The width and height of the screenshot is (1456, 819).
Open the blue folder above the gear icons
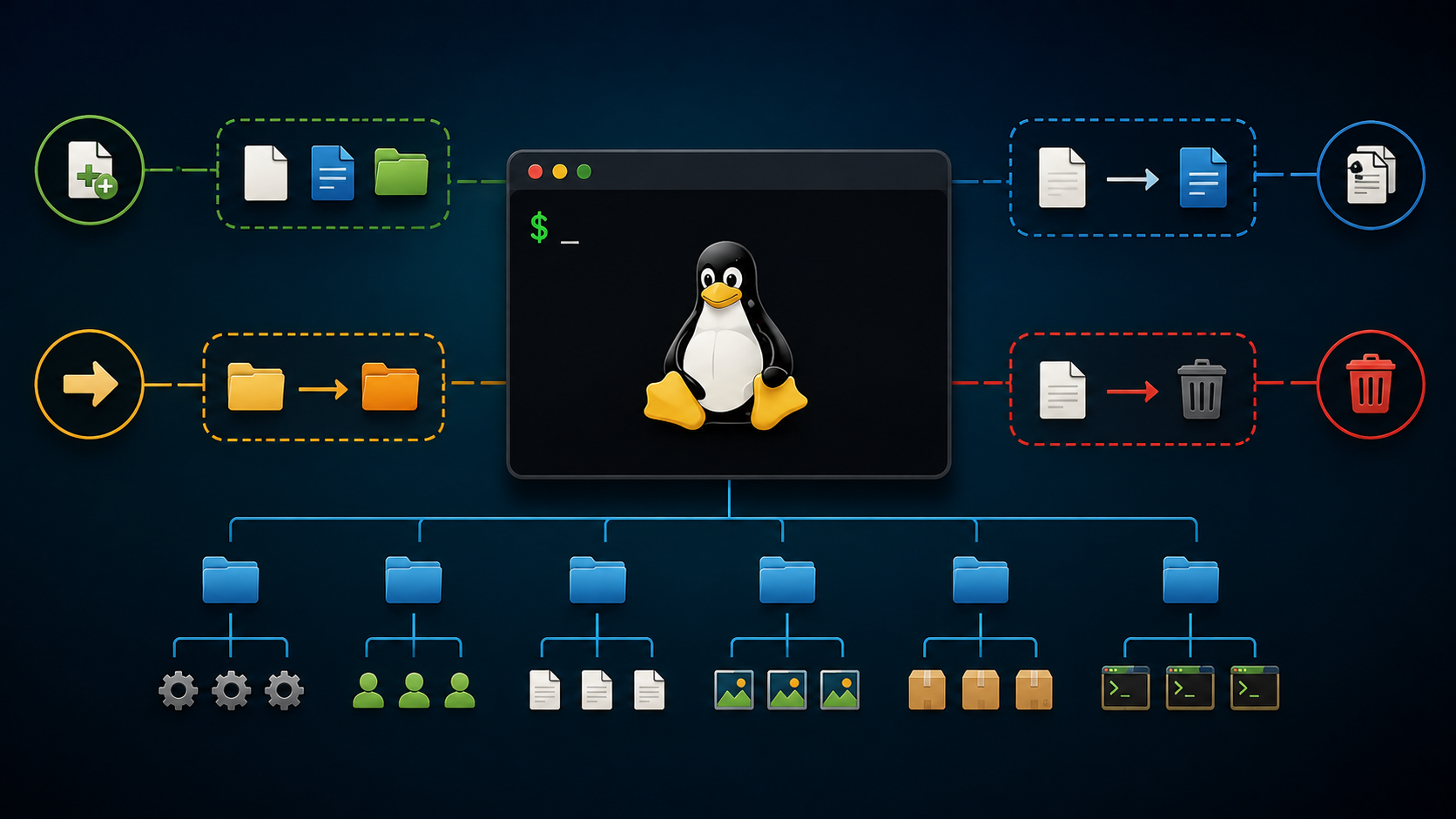click(x=231, y=580)
